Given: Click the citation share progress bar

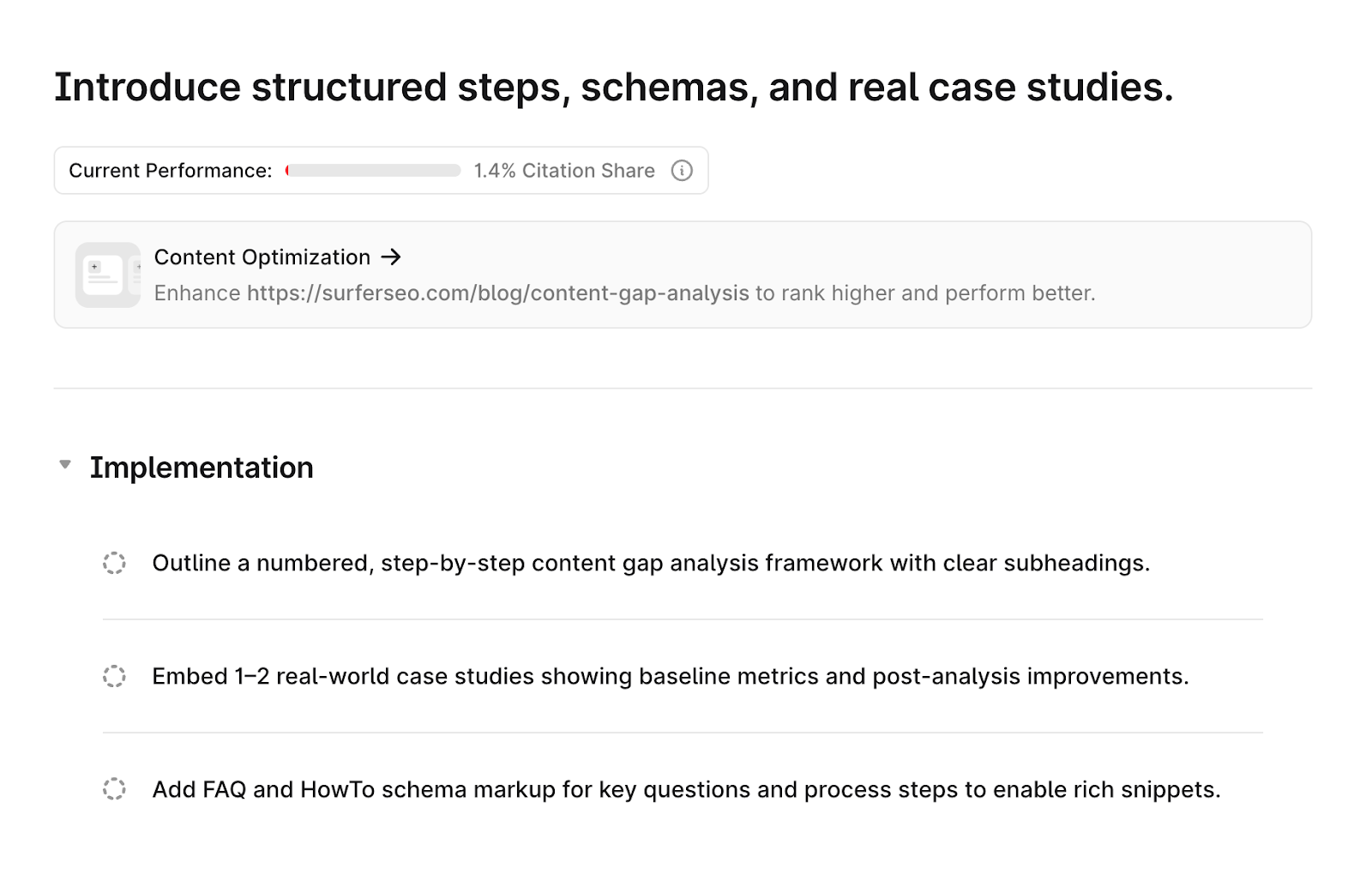Looking at the screenshot, I should point(373,171).
